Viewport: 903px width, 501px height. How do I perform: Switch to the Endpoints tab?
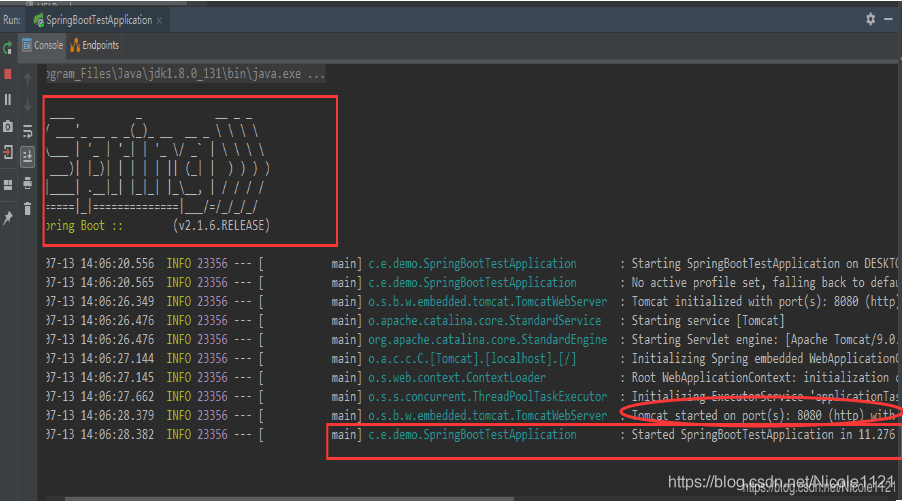click(x=94, y=45)
